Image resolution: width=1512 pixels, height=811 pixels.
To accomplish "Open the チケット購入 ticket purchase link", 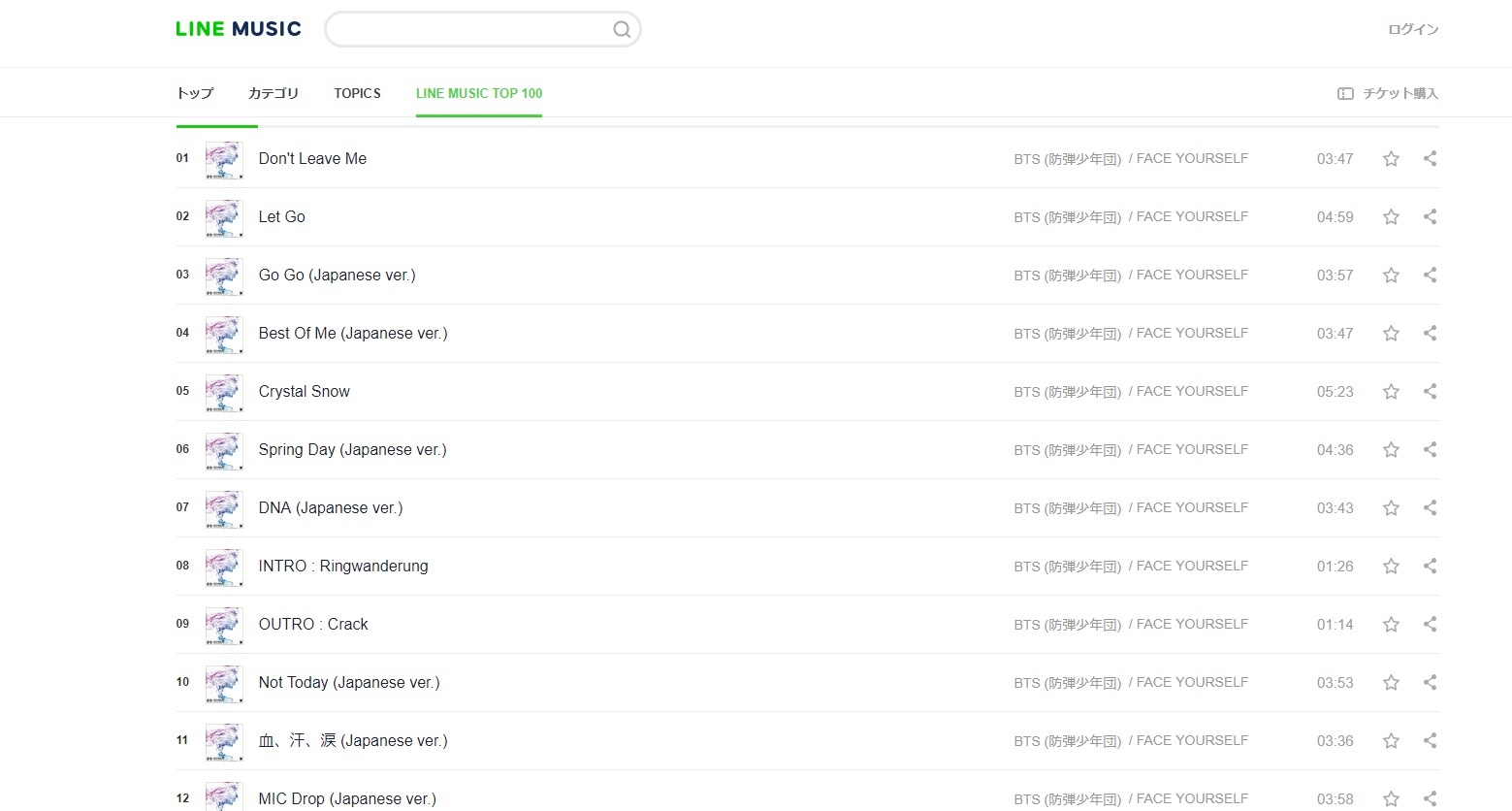I will point(1388,93).
